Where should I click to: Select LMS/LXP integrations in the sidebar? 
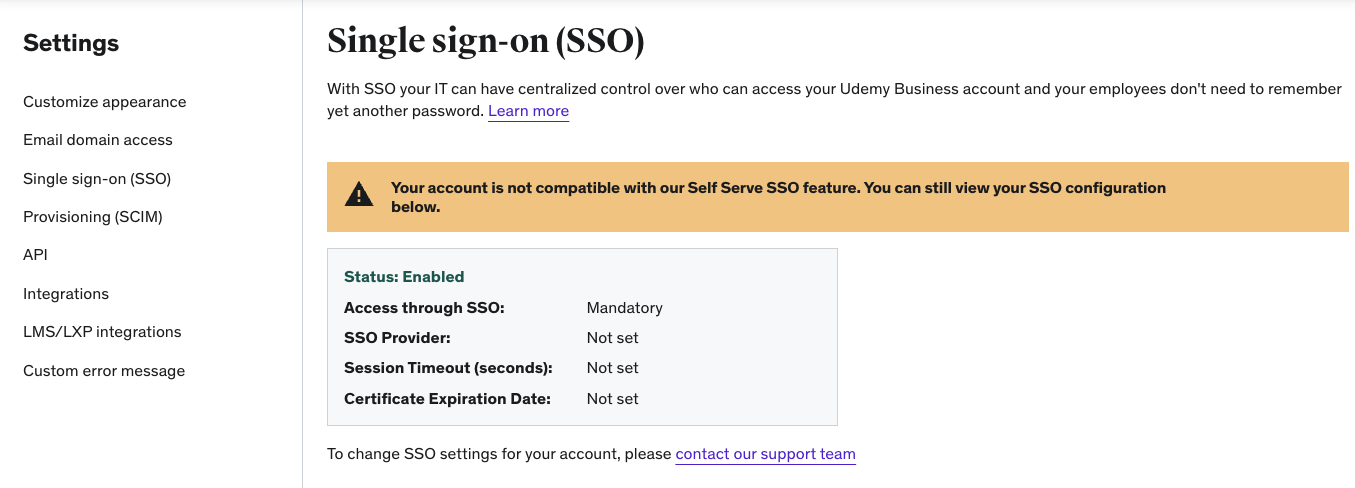[102, 332]
